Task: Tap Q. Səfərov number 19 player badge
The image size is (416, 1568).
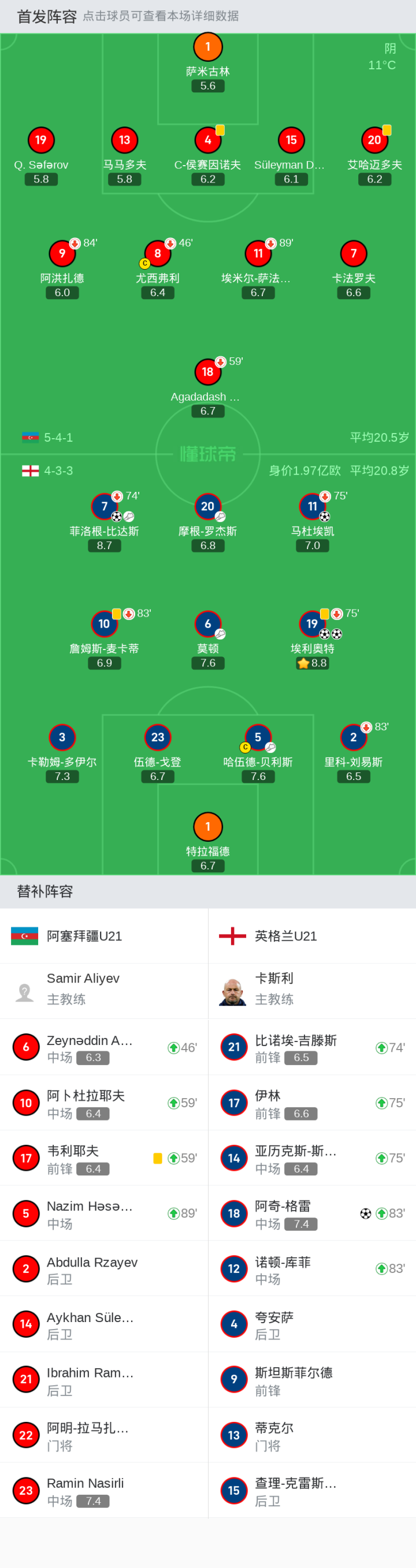Action: (41, 140)
